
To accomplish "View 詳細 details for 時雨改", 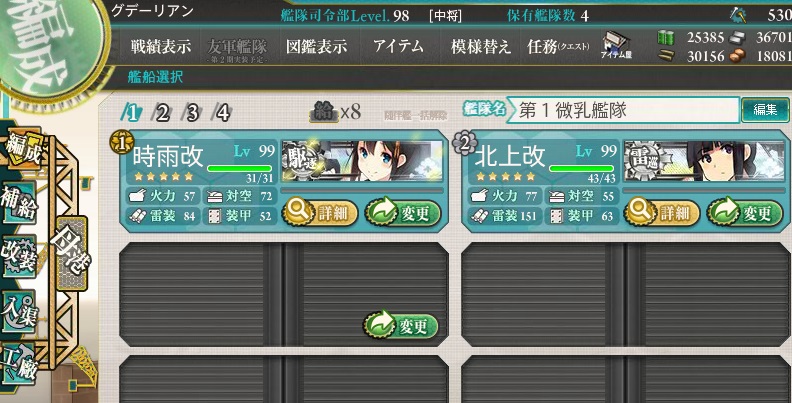I will [320, 213].
